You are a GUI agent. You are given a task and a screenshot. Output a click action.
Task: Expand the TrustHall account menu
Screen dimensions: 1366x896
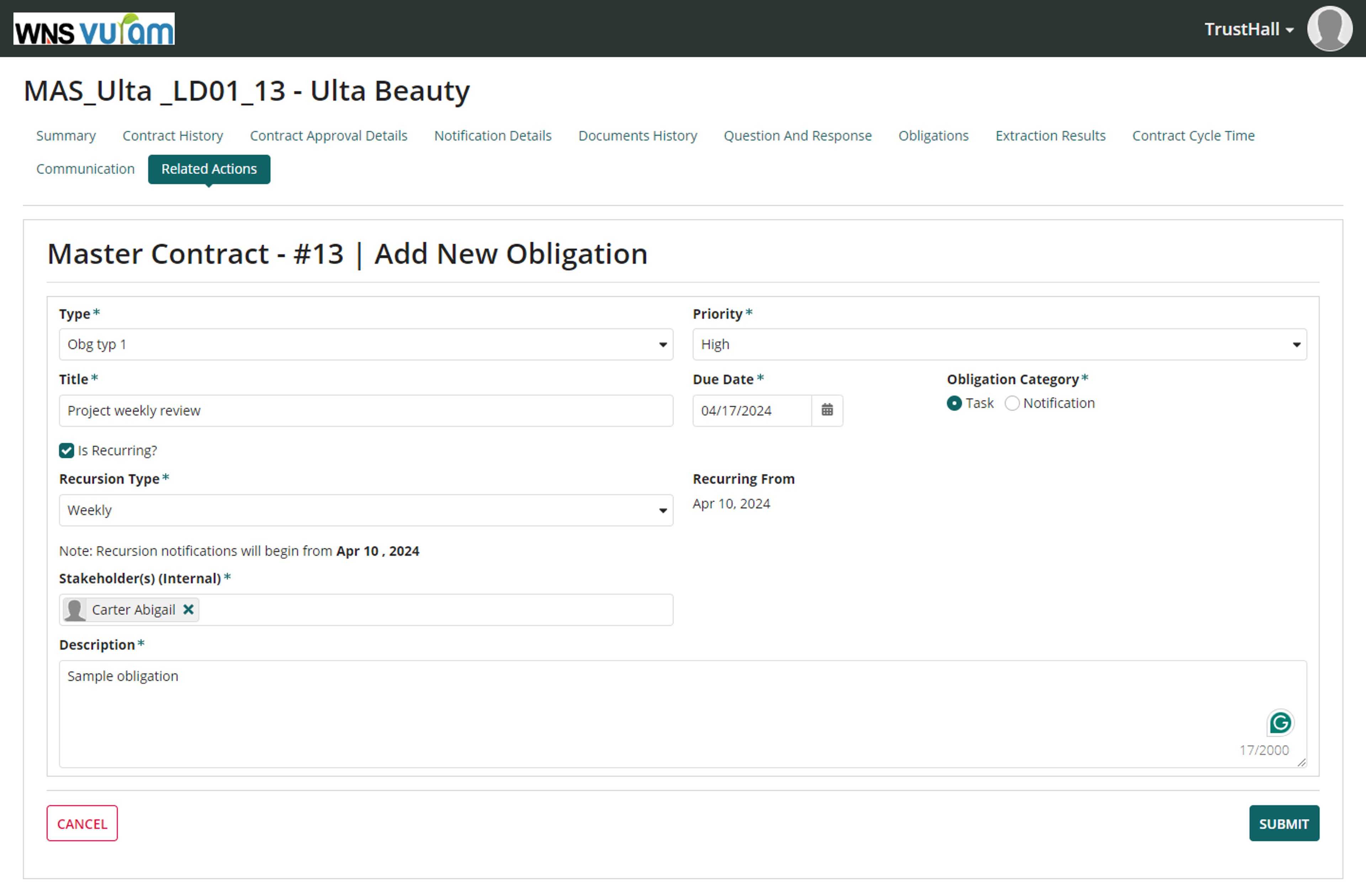pos(1249,29)
